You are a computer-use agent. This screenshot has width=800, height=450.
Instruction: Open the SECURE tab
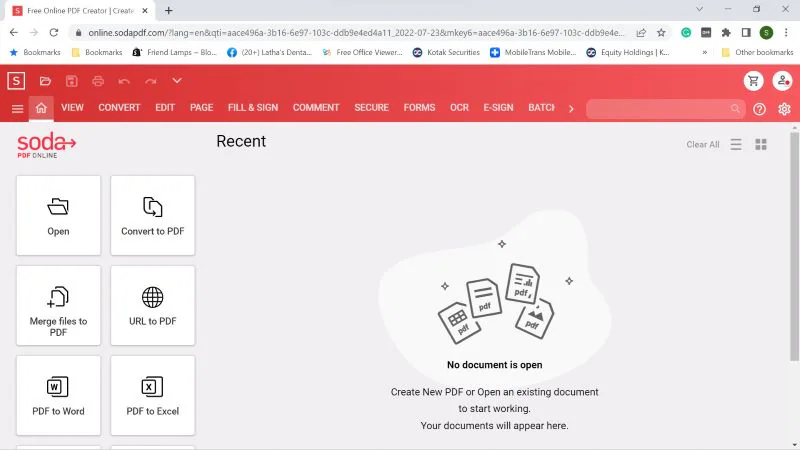[371, 108]
